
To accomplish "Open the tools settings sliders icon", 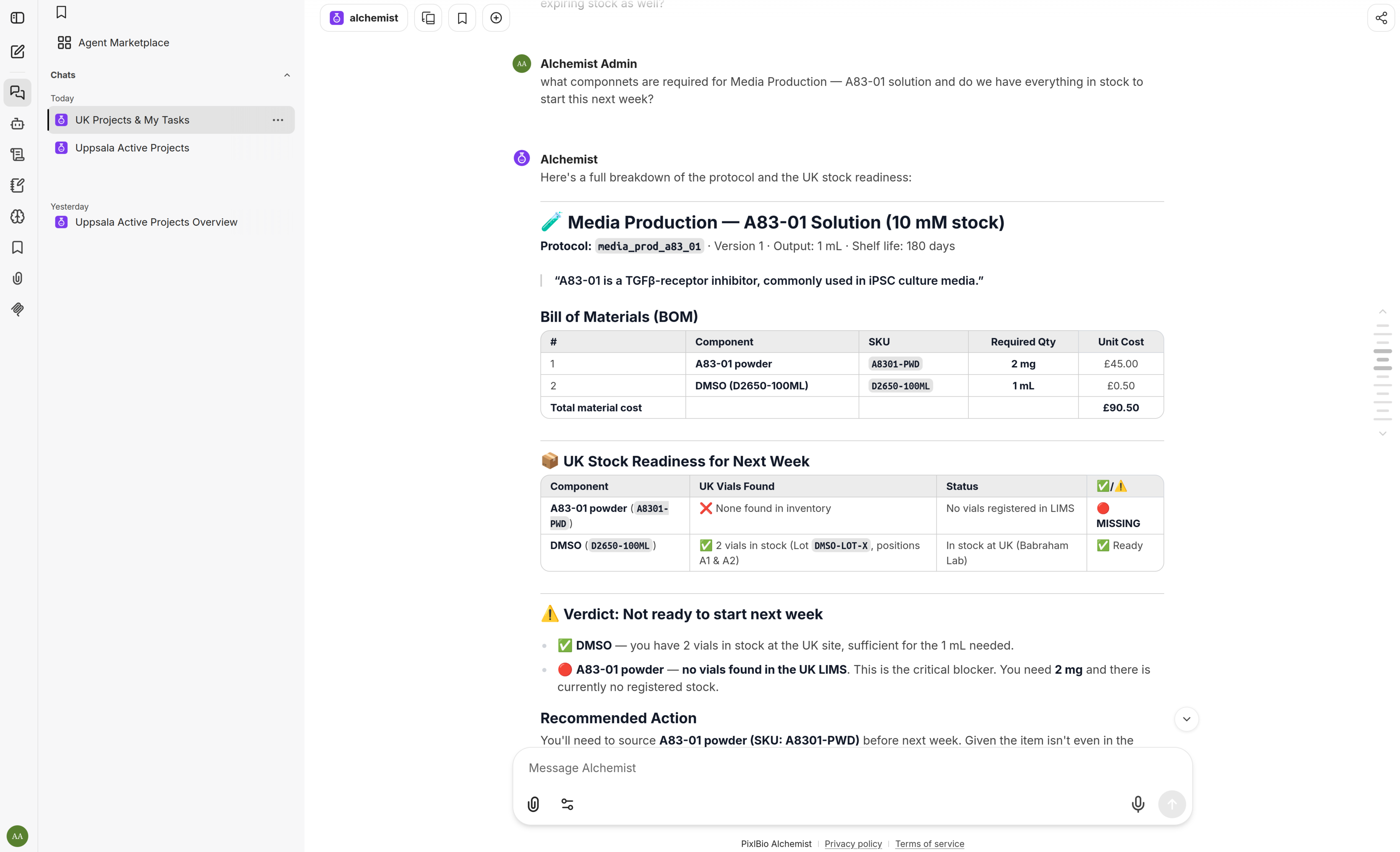I will 567,804.
